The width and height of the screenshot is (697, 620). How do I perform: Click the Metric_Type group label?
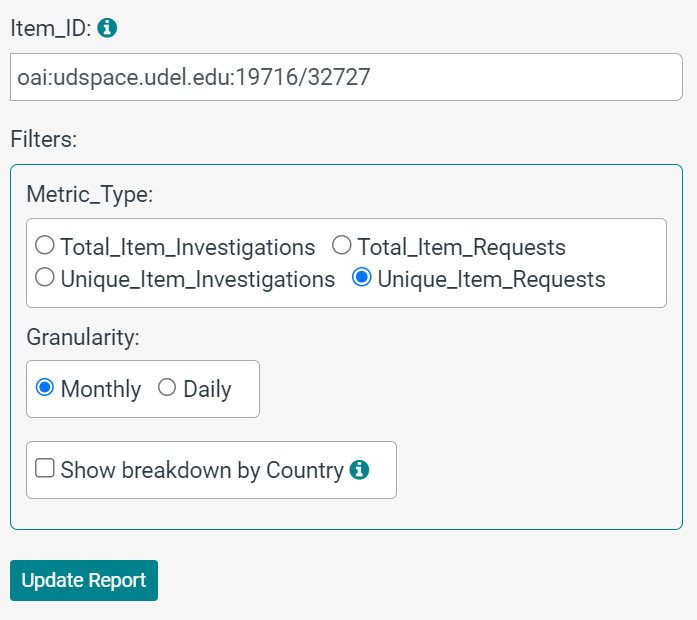click(x=89, y=193)
